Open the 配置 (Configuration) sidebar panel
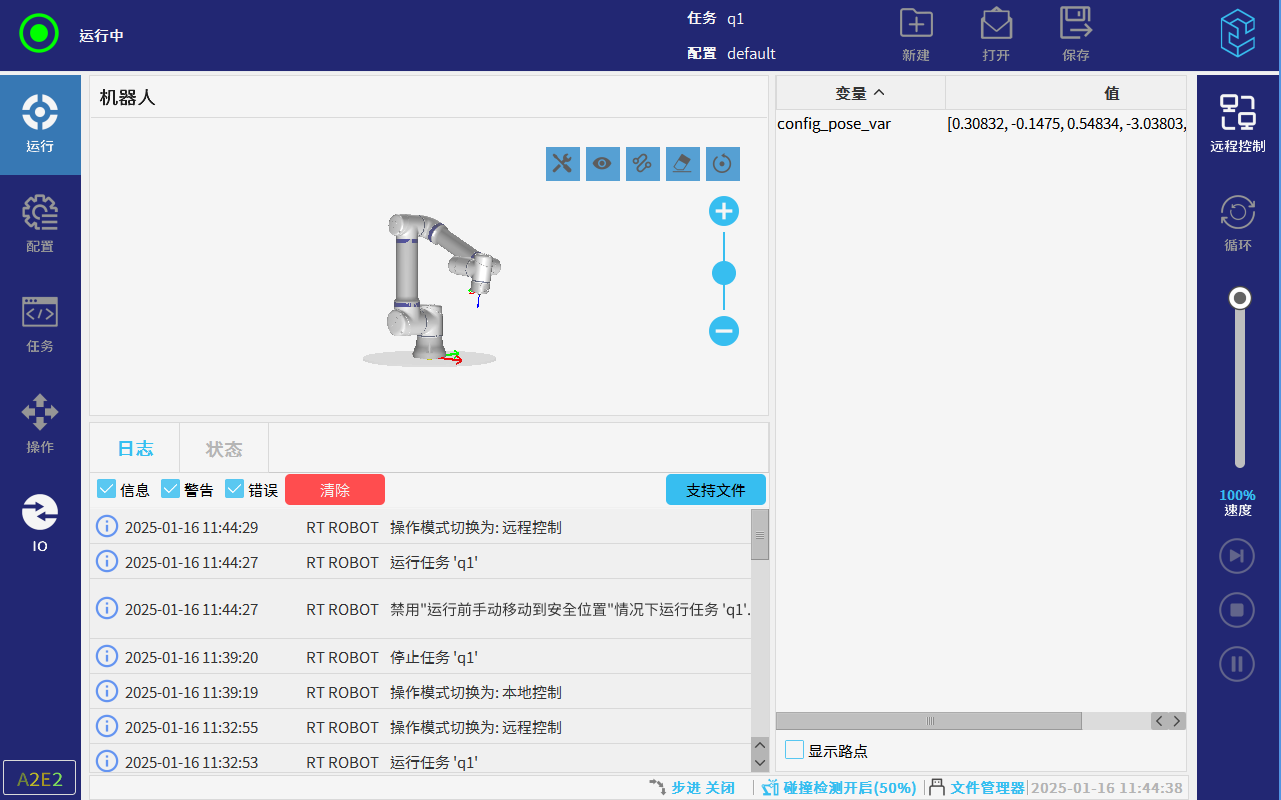This screenshot has width=1281, height=800. click(40, 224)
